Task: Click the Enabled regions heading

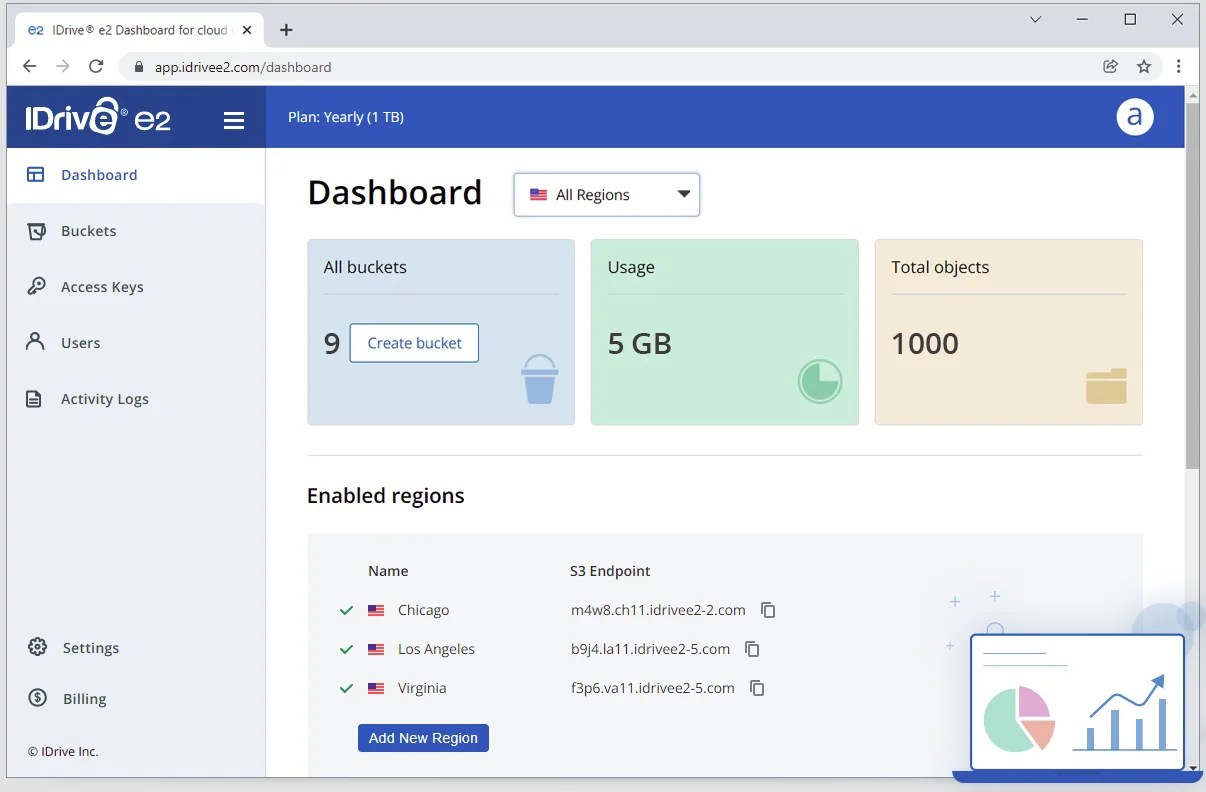Action: (x=386, y=496)
